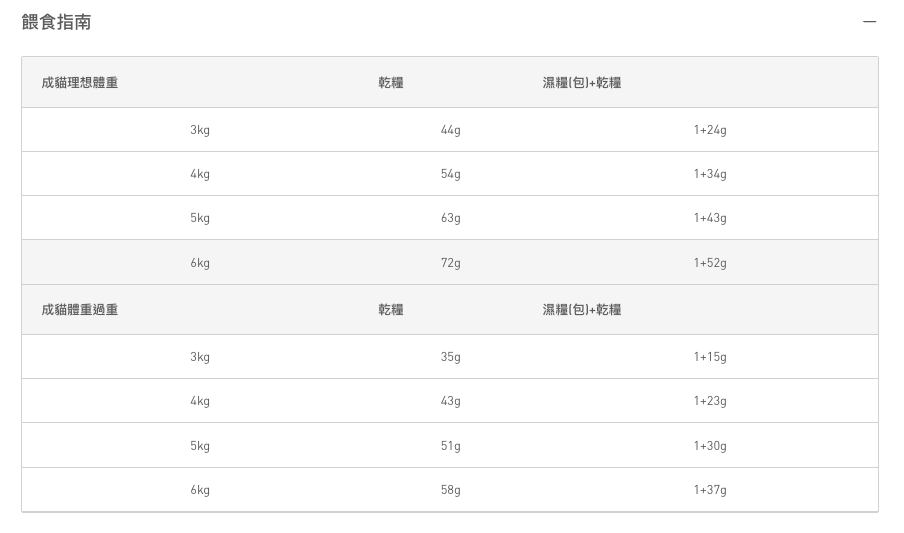Screen dimensions: 904x533
Task: Collapse the 餵食指南 section with the minus icon
Action: 869,22
